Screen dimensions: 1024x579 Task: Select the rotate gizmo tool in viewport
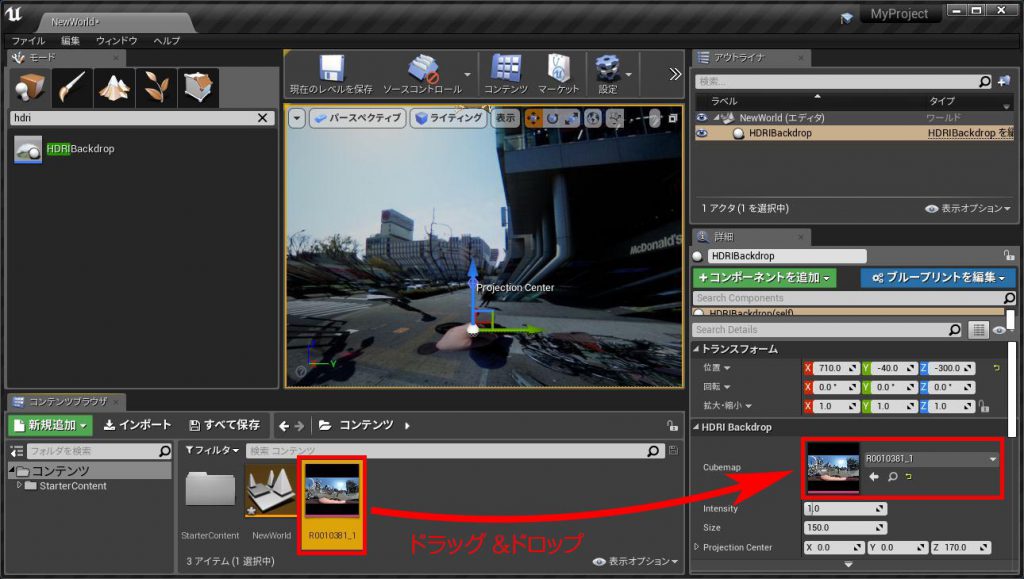pyautogui.click(x=552, y=118)
